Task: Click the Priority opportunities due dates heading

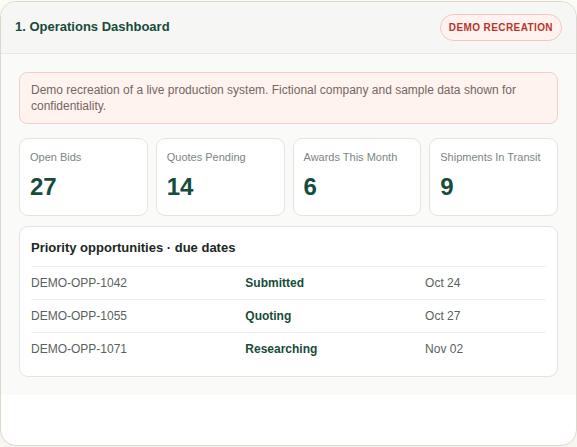Action: 133,248
